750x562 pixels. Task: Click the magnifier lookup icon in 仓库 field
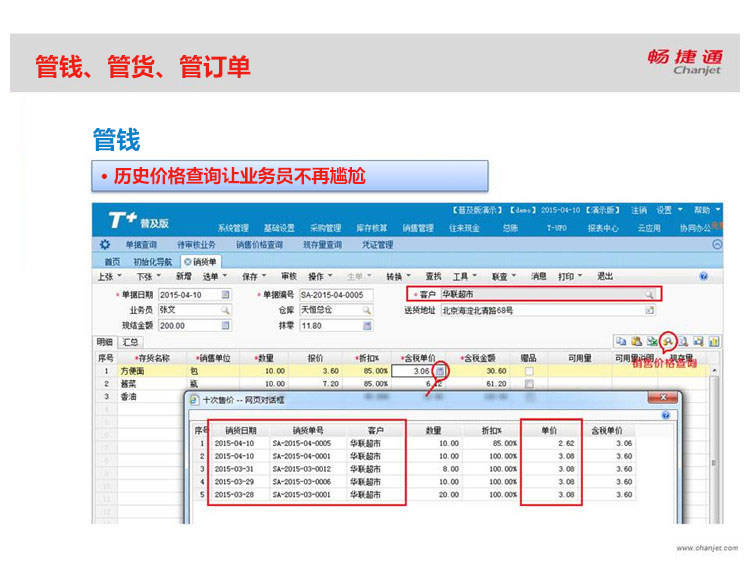click(367, 310)
